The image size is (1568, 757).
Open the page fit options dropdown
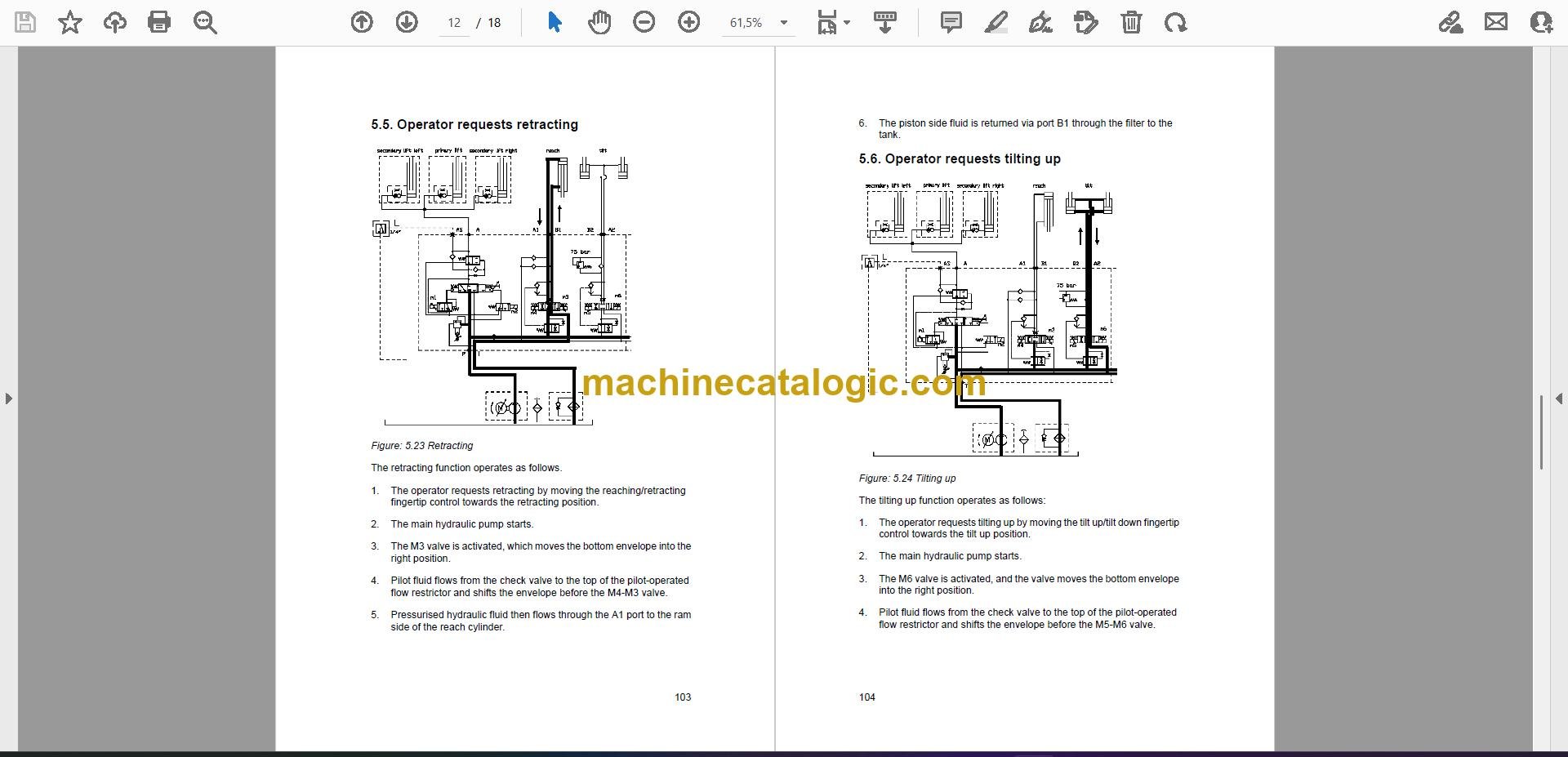pos(833,22)
